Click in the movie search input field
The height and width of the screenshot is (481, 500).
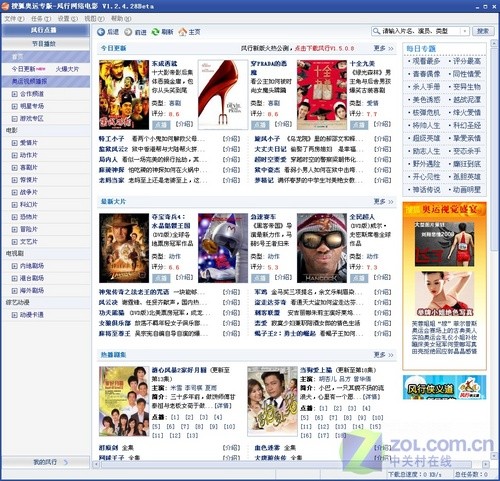pyautogui.click(x=421, y=31)
